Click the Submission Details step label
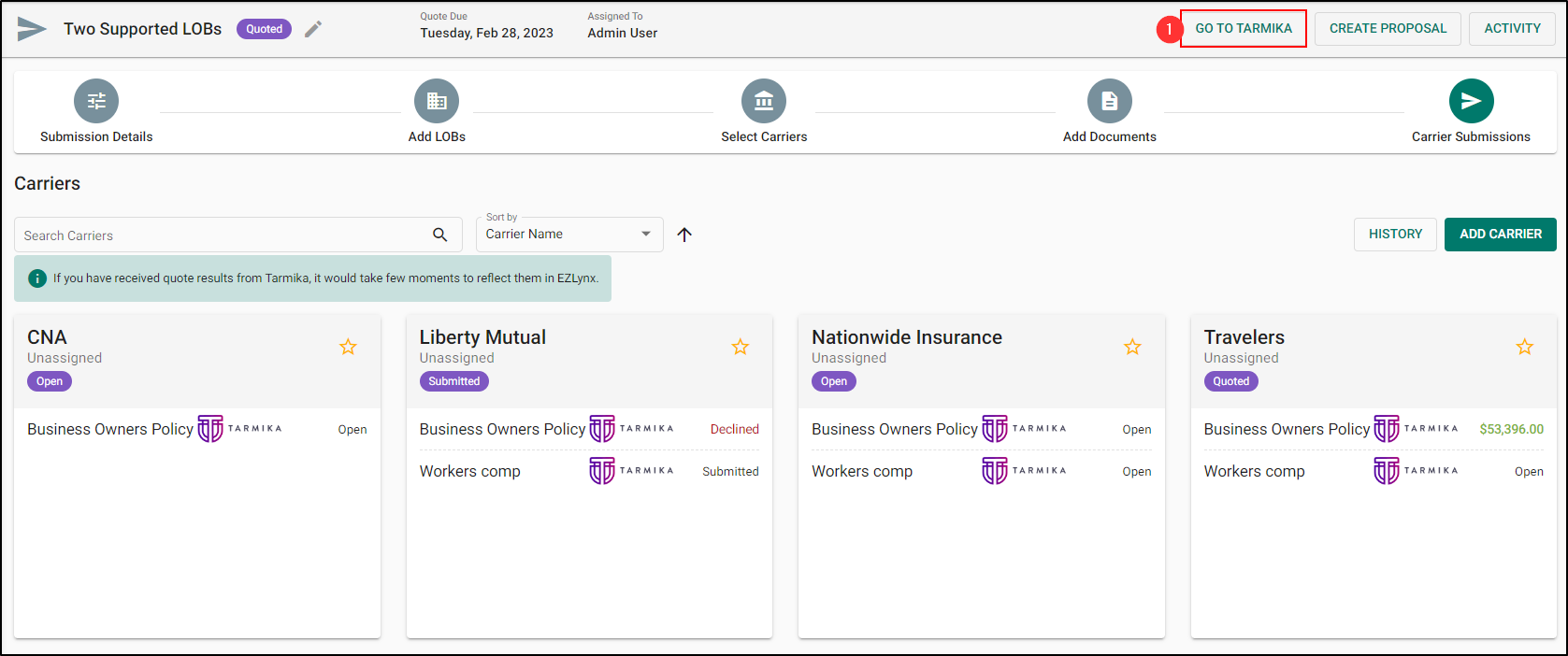The width and height of the screenshot is (1568, 656). coord(96,136)
